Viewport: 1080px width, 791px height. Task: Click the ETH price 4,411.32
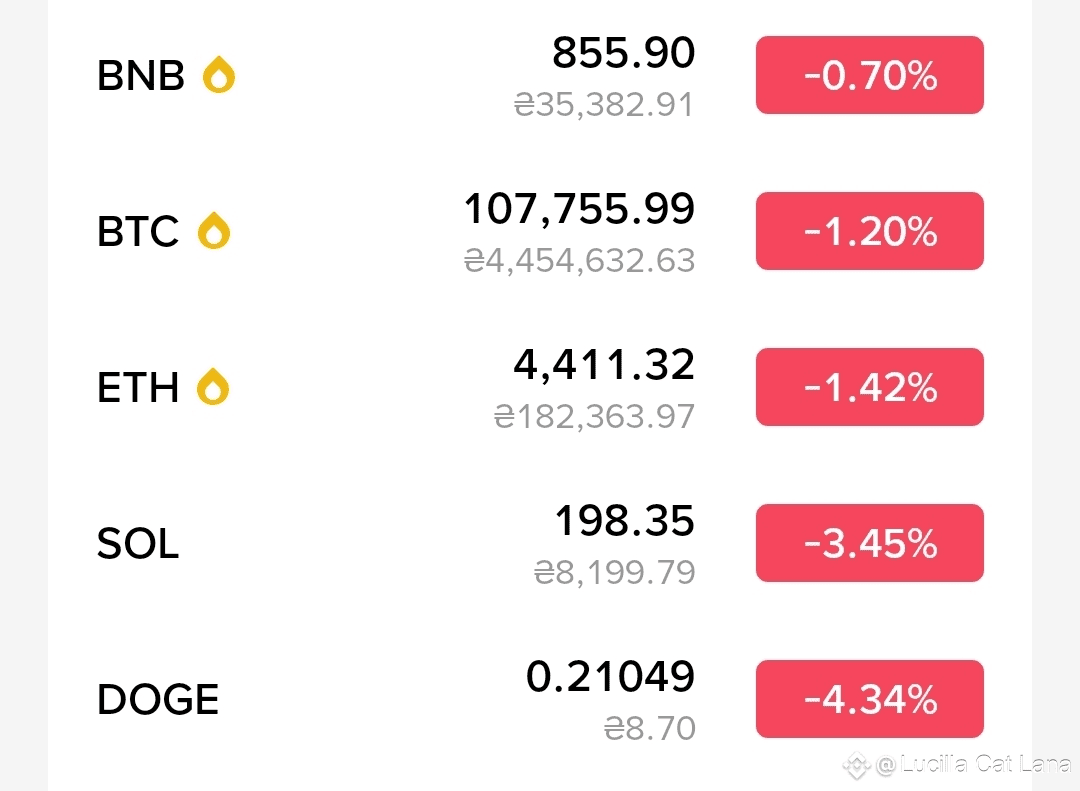click(604, 364)
